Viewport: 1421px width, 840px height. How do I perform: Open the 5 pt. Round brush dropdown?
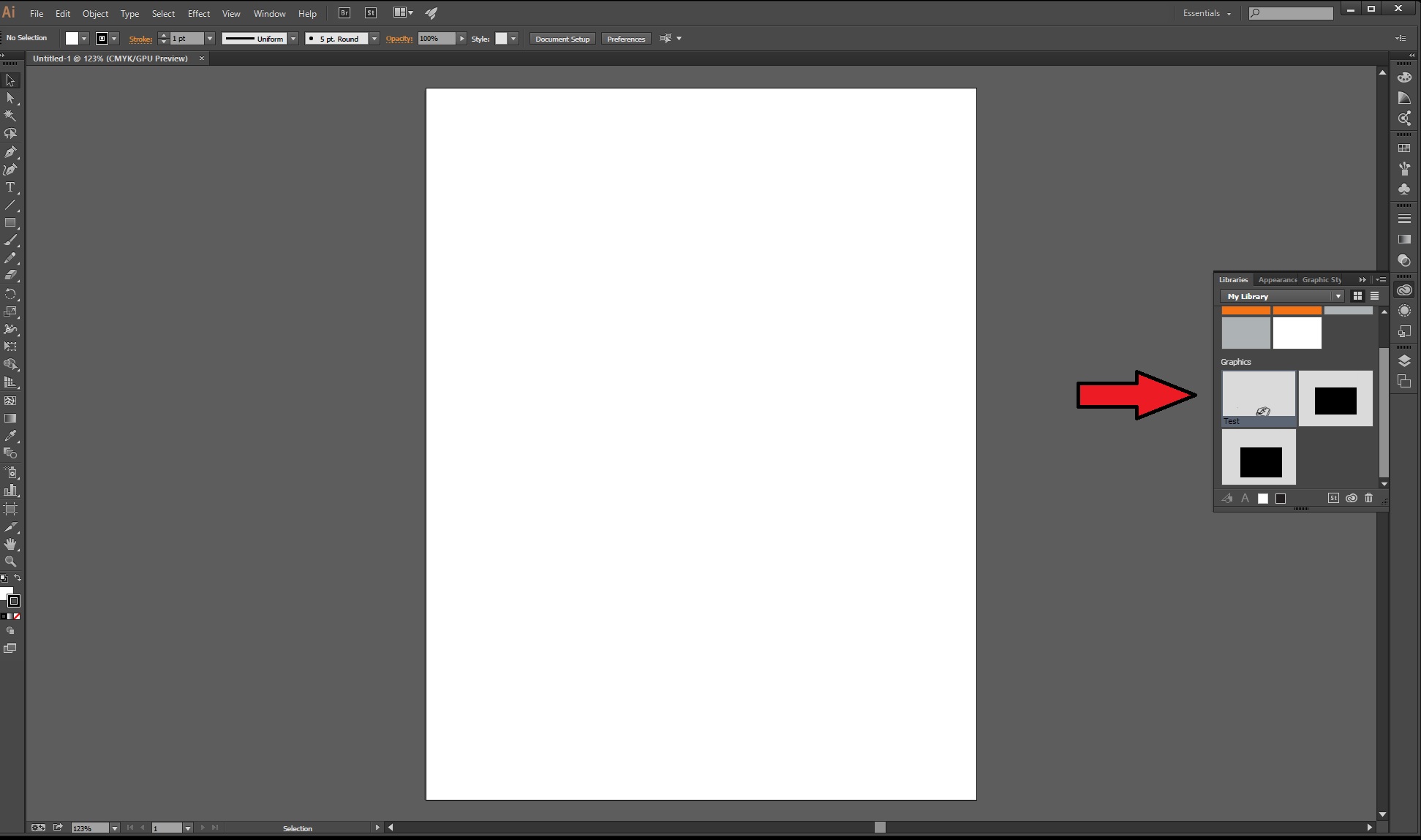coord(374,39)
